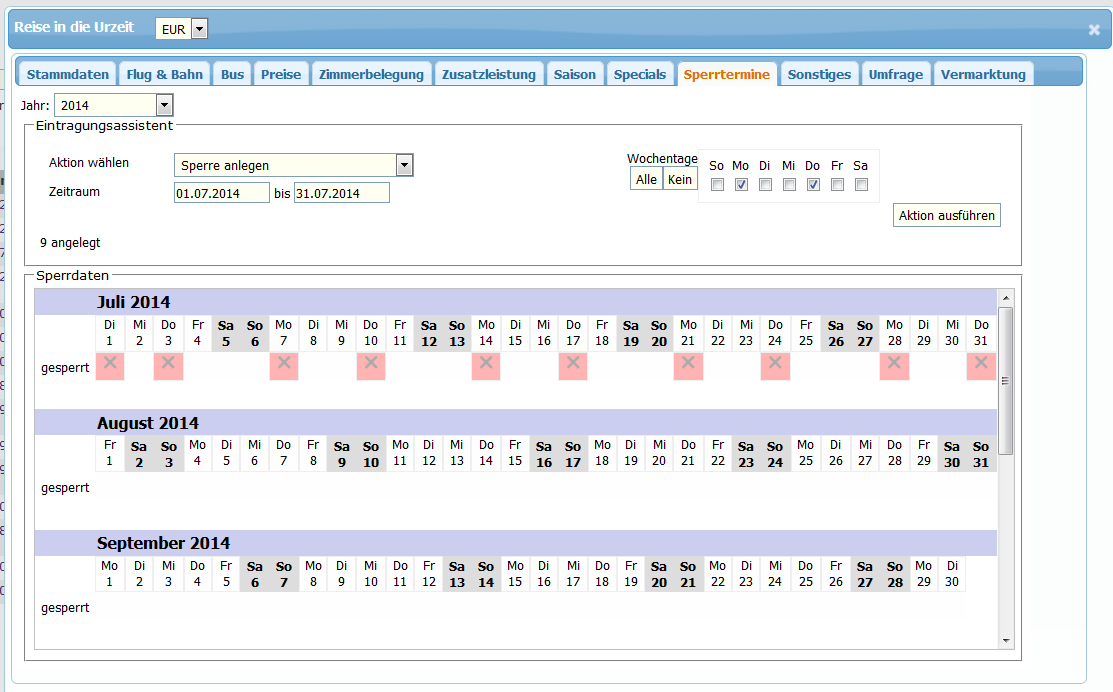Viewport: 1113px width, 692px height.
Task: Click the blocked X on July 17
Action: (573, 366)
